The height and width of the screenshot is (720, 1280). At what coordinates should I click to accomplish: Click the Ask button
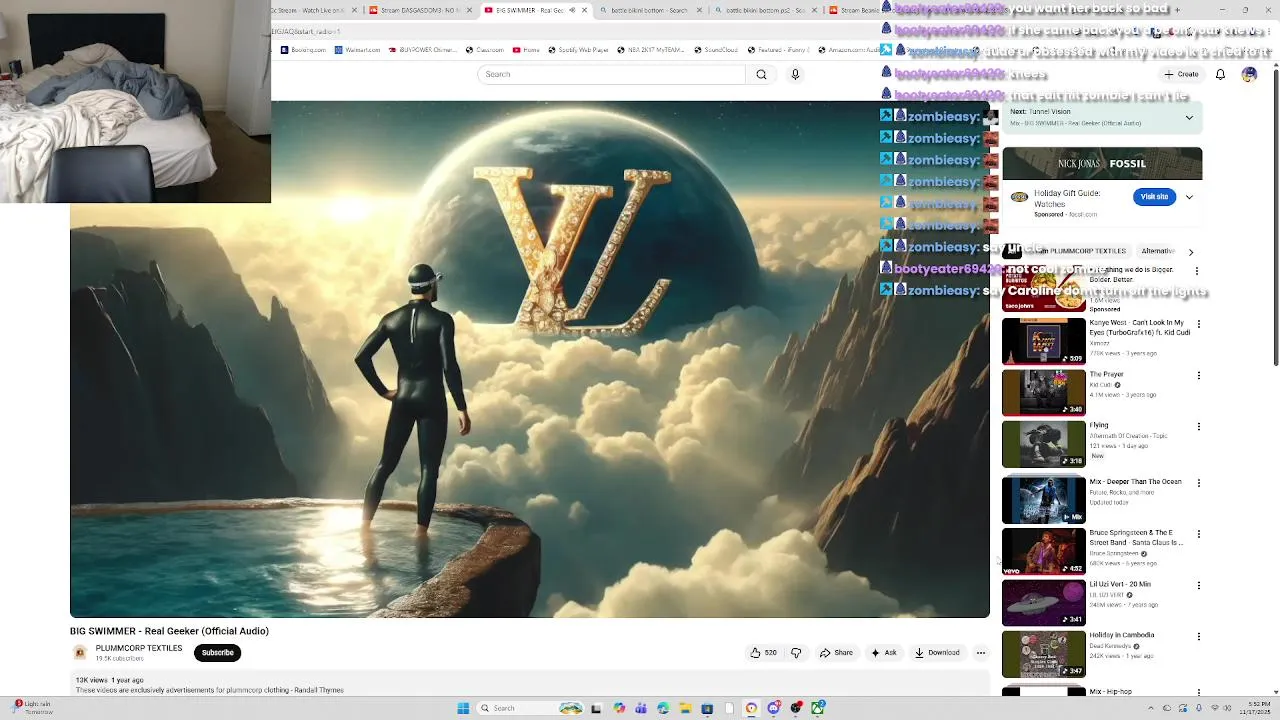[x=884, y=653]
